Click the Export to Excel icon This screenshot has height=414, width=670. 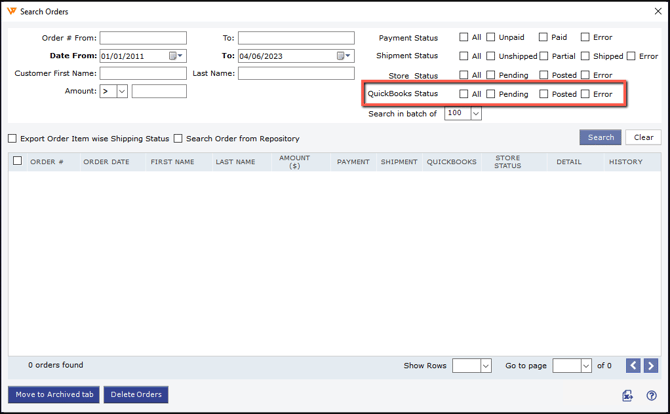point(627,395)
